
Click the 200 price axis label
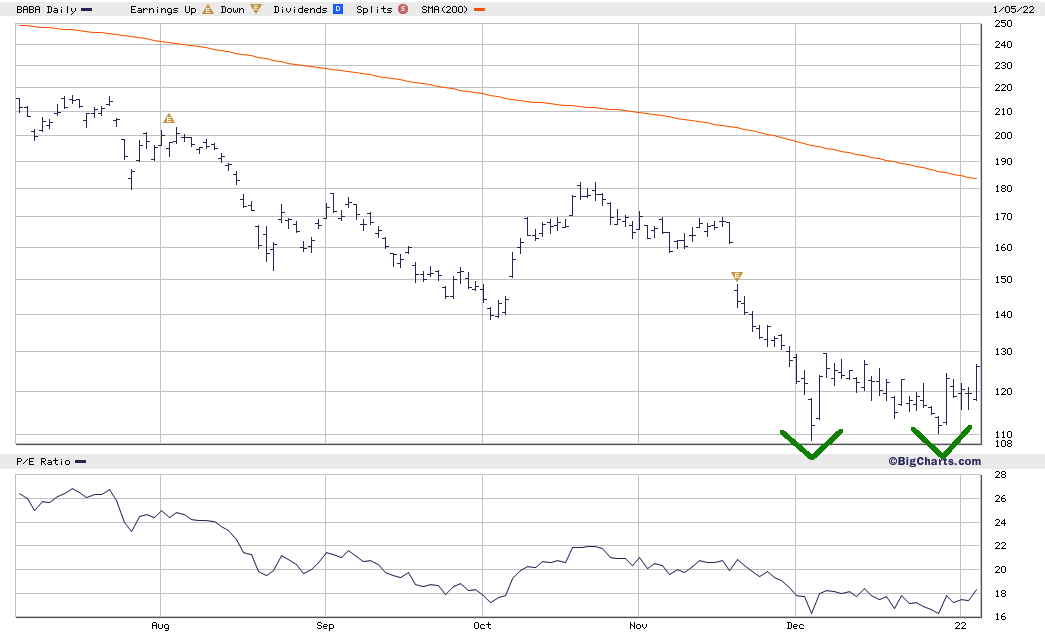click(1003, 136)
